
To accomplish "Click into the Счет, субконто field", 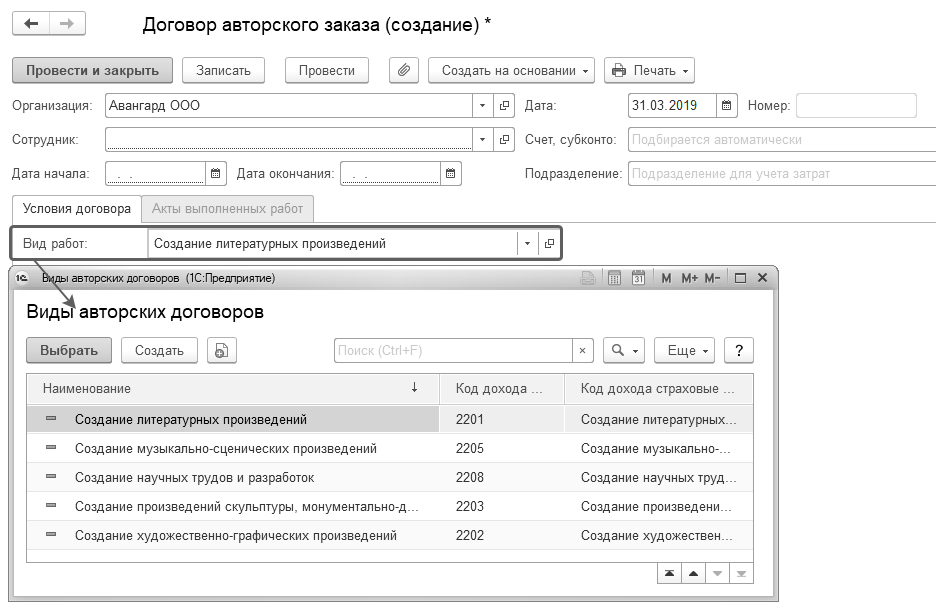I will click(782, 140).
